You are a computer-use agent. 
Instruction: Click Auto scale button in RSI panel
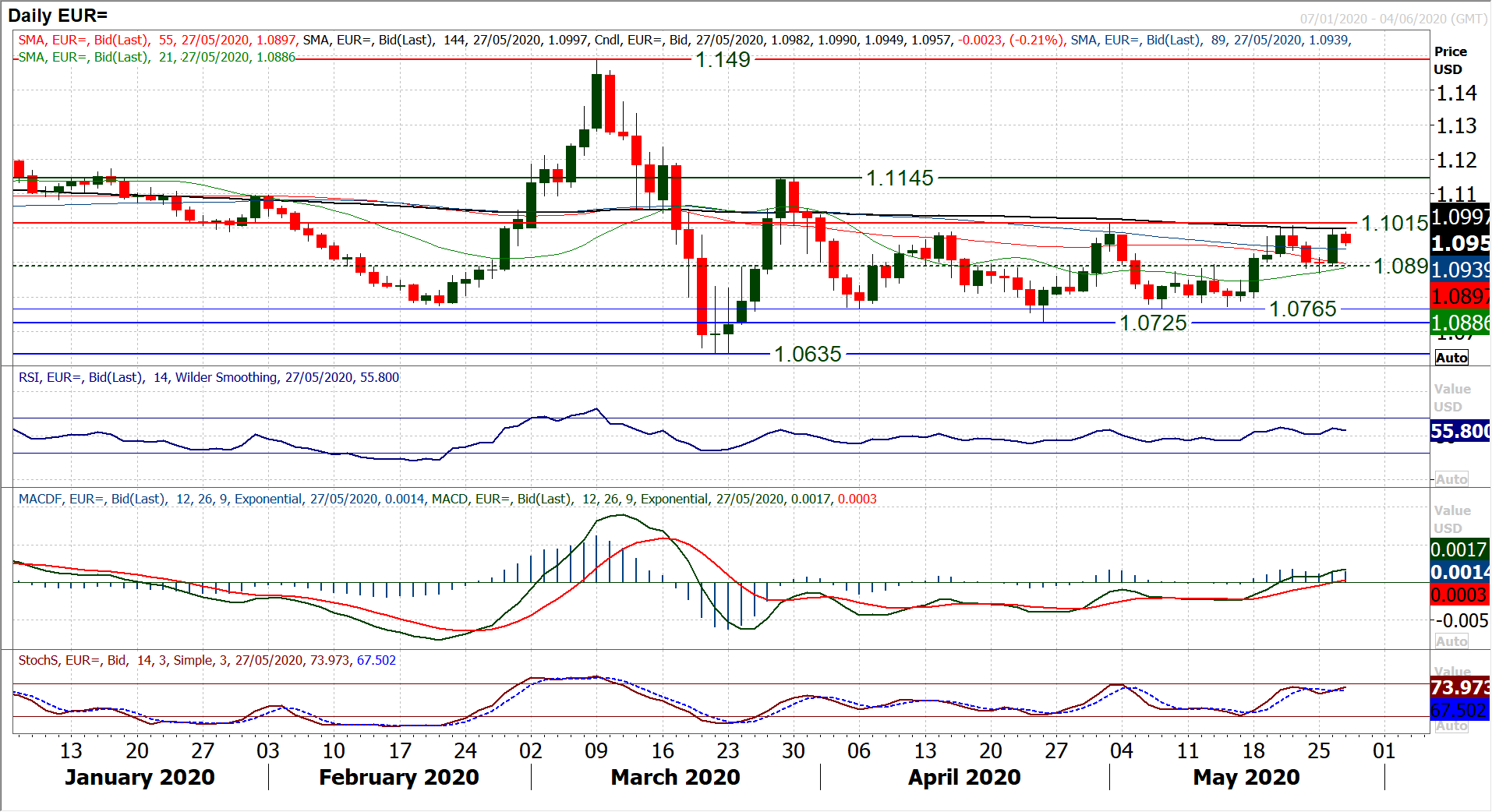pos(1451,479)
